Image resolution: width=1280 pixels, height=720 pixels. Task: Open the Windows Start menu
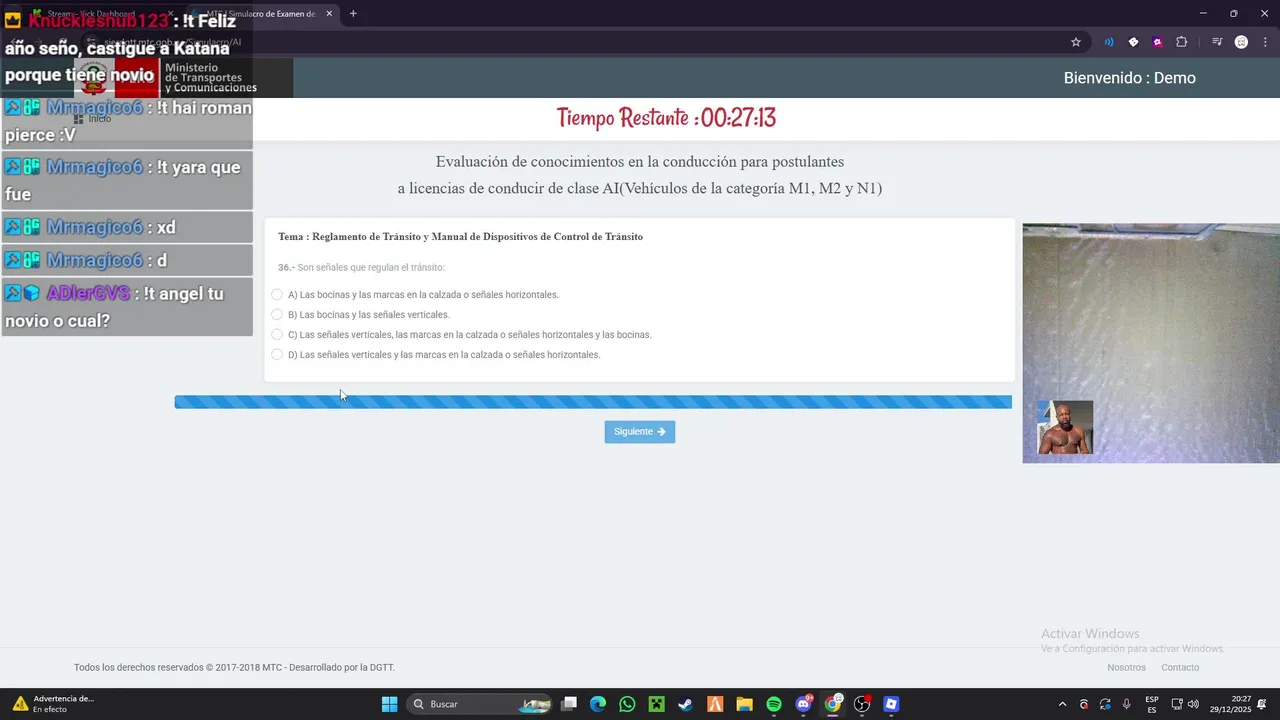pyautogui.click(x=389, y=704)
